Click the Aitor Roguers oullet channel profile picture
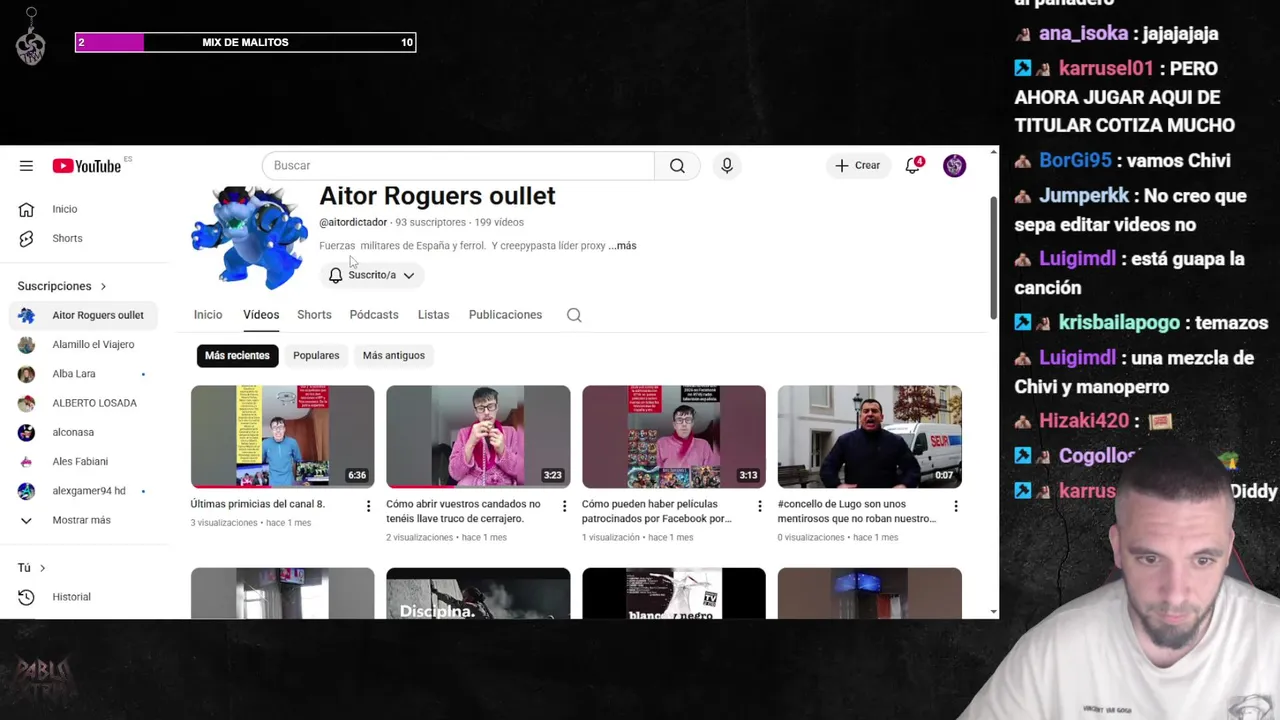1280x720 pixels. tap(249, 237)
